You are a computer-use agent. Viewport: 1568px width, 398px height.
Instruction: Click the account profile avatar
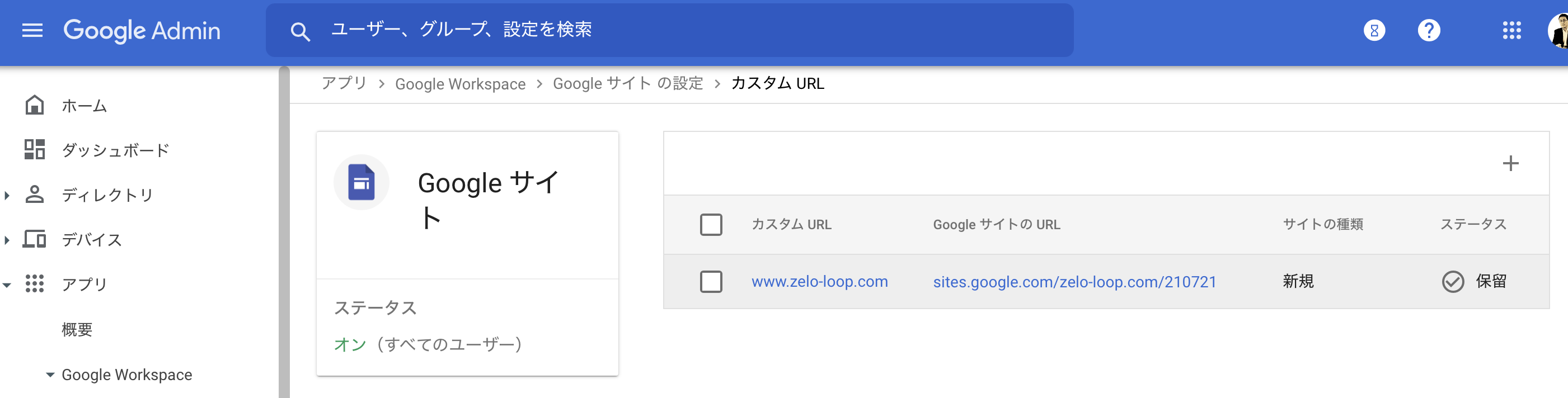coord(1558,30)
